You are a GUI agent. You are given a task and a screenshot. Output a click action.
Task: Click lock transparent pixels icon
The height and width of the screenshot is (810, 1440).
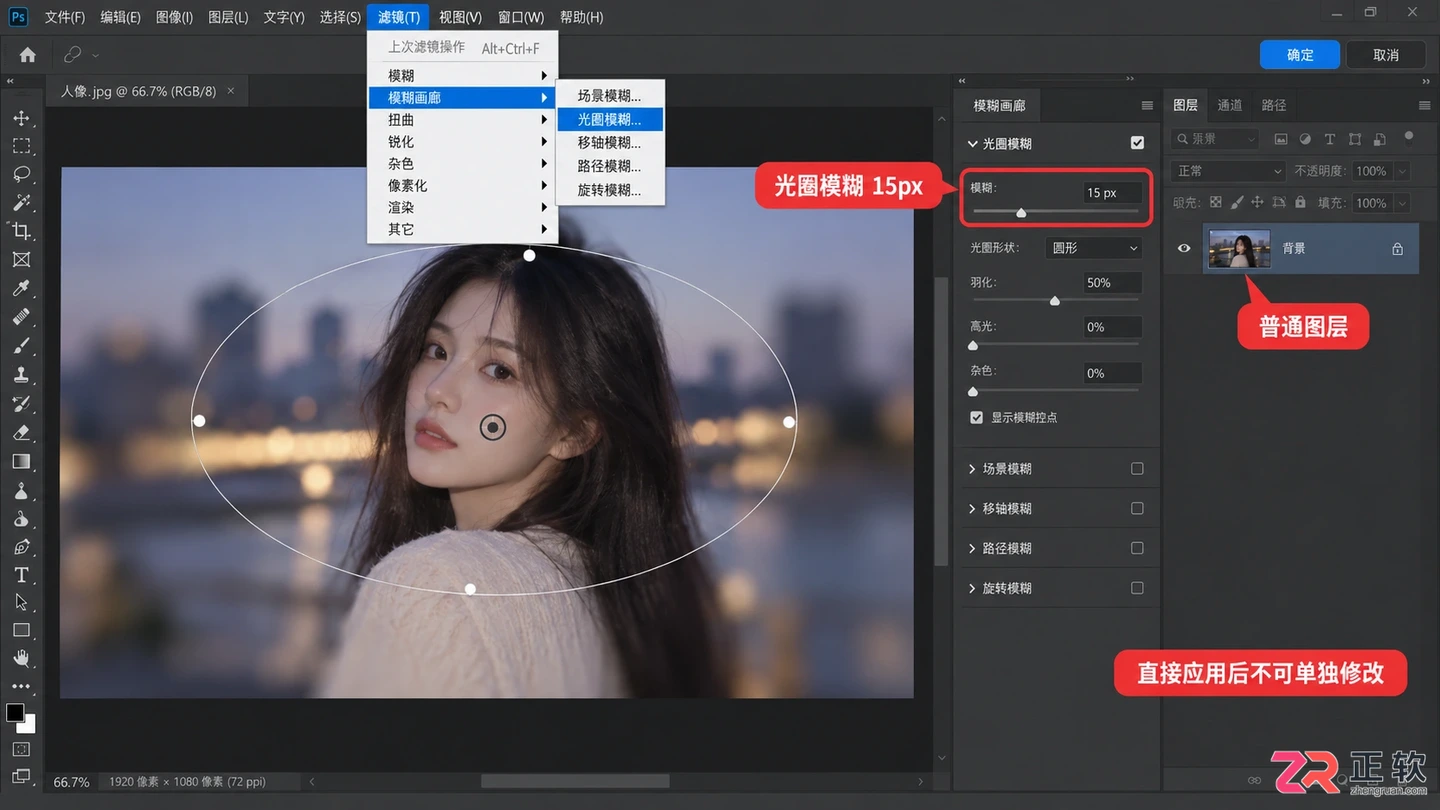click(1216, 202)
